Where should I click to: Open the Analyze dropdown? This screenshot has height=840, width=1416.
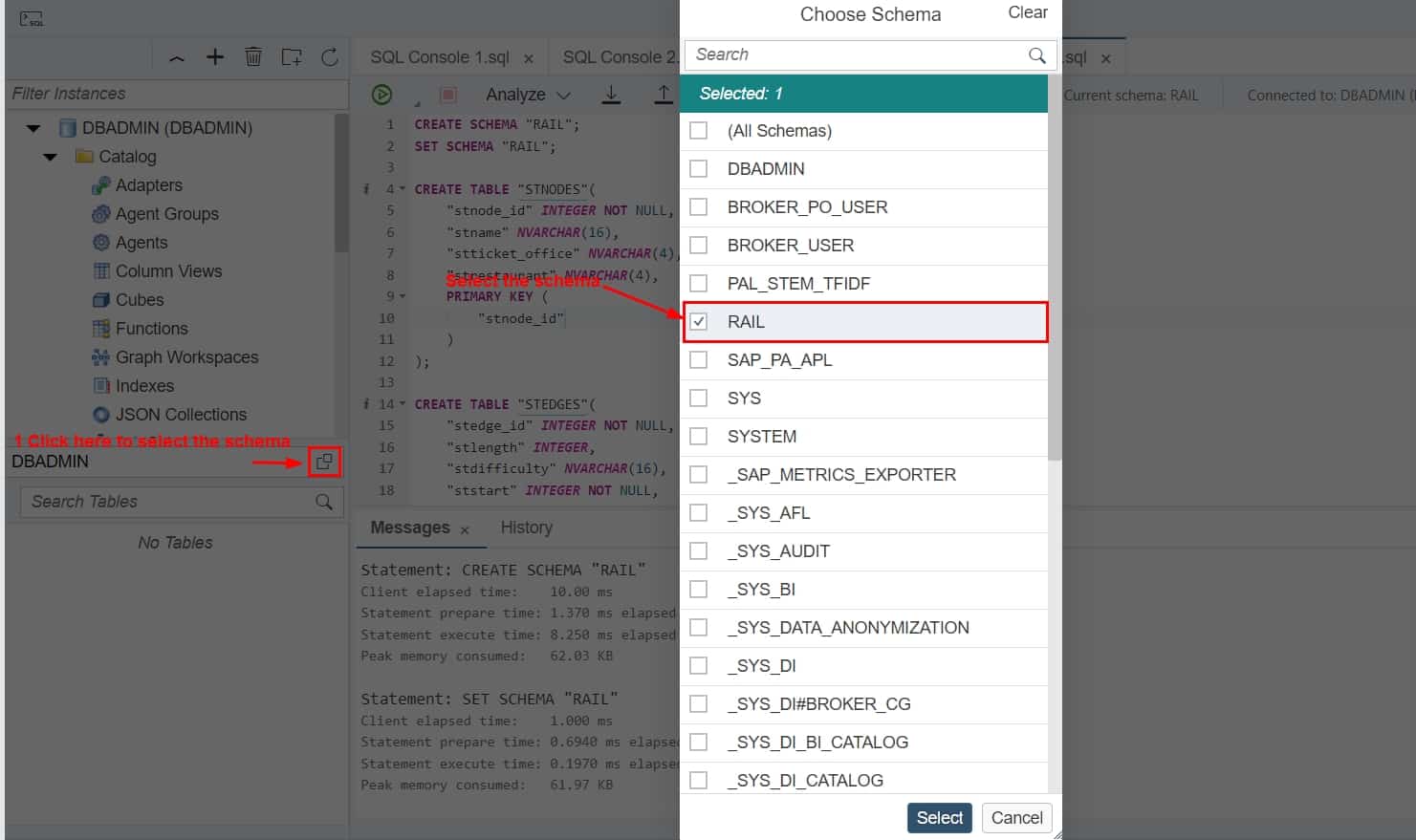pos(563,95)
